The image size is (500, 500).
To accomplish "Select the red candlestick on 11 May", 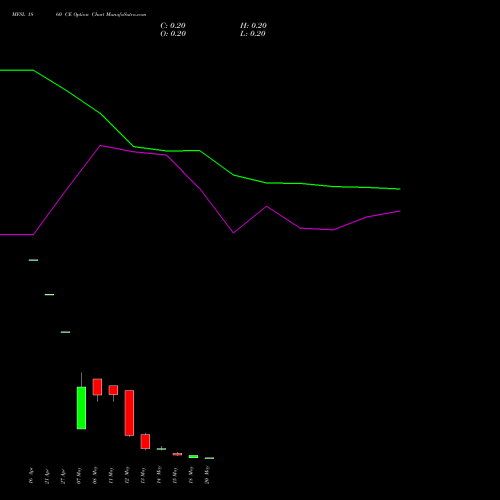I will [113, 390].
